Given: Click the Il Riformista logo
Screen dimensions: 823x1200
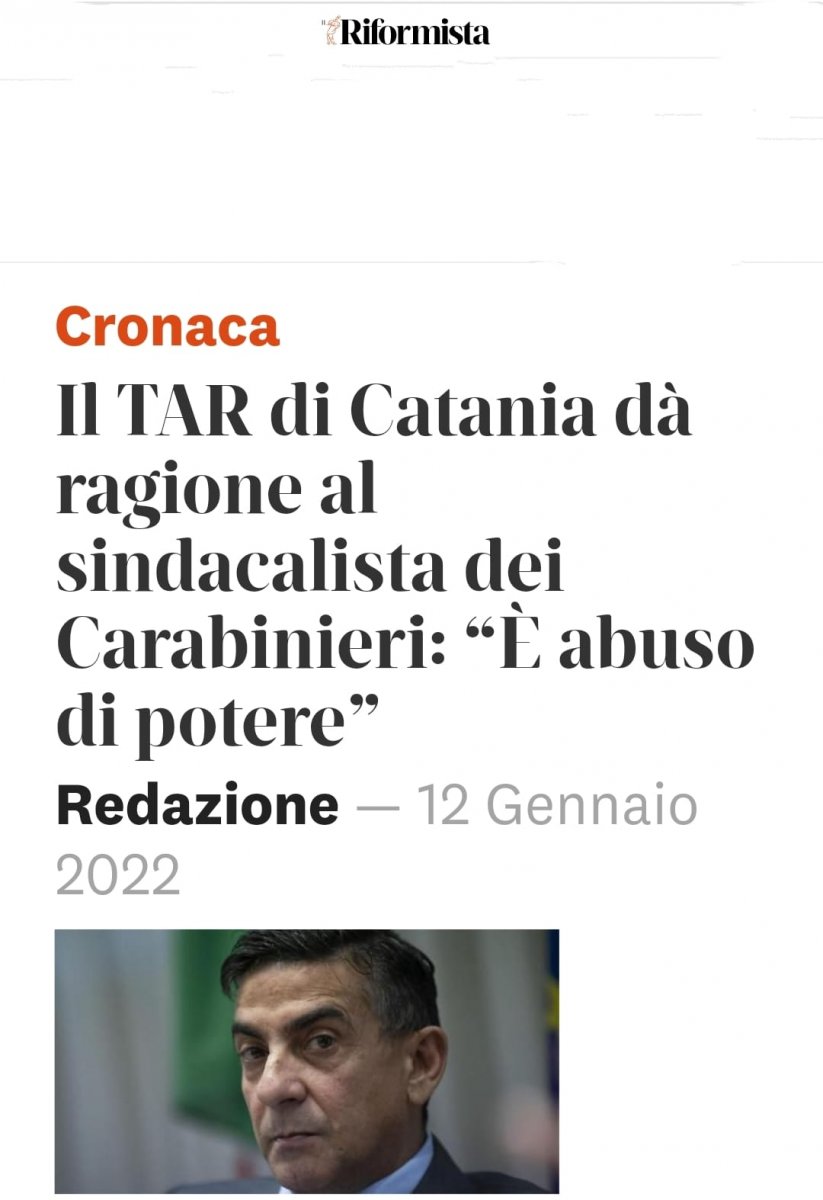Looking at the screenshot, I should click(x=406, y=32).
